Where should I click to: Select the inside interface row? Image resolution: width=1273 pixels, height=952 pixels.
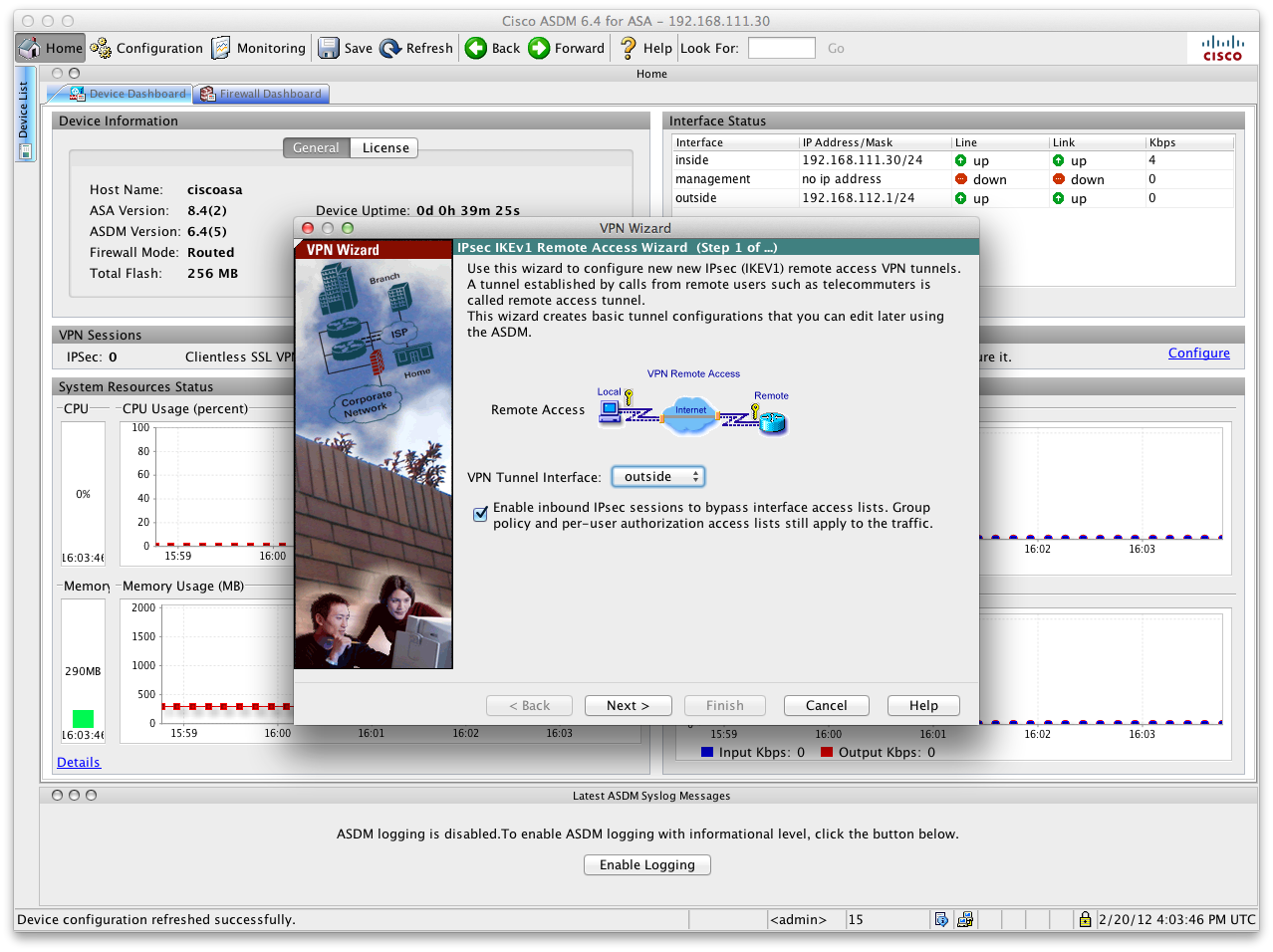coord(953,160)
